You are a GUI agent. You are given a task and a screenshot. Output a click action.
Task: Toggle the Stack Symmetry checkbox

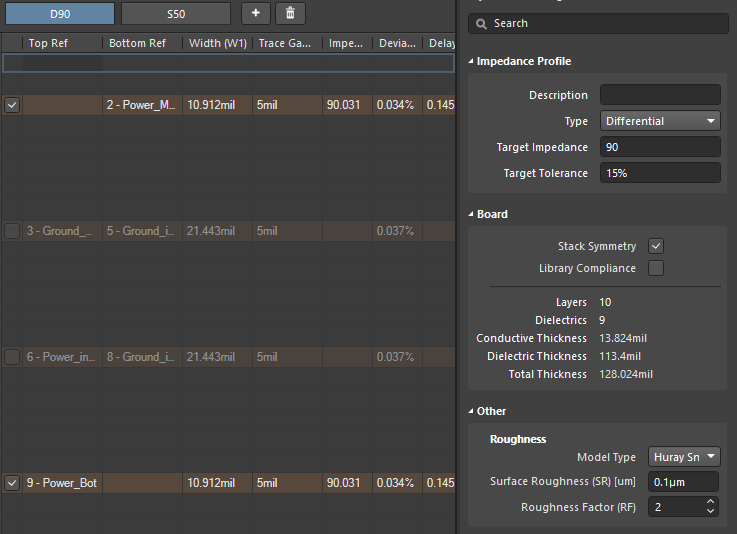pos(656,246)
